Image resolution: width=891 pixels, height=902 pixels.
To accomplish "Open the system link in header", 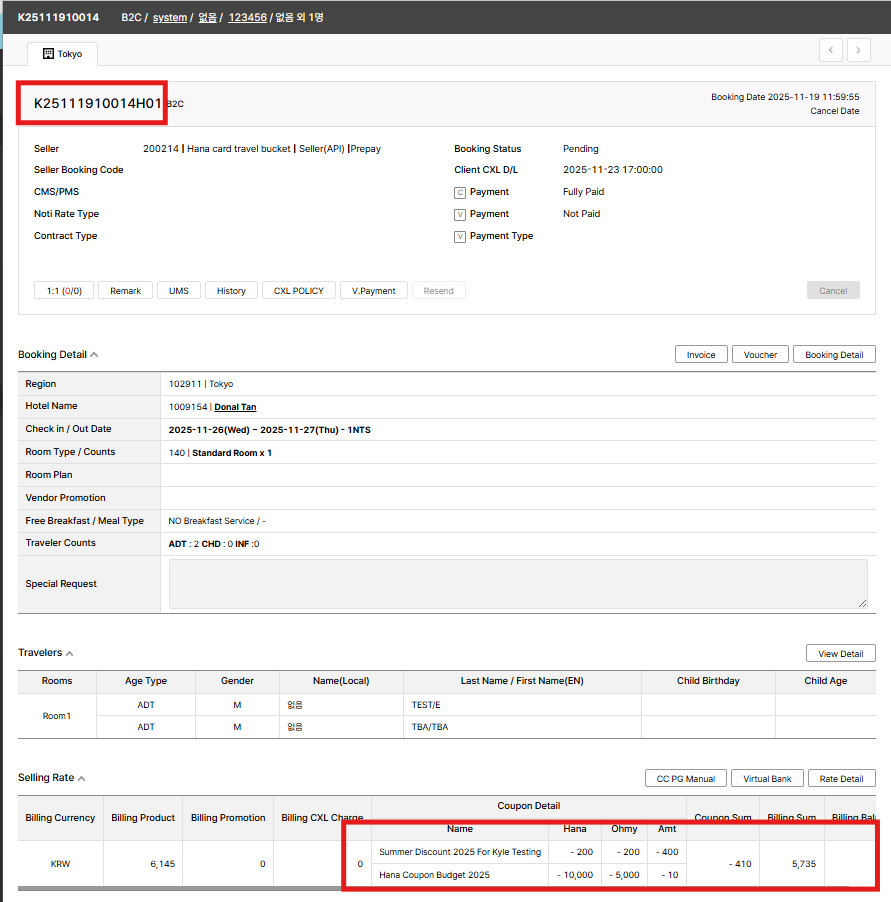I will pos(169,18).
